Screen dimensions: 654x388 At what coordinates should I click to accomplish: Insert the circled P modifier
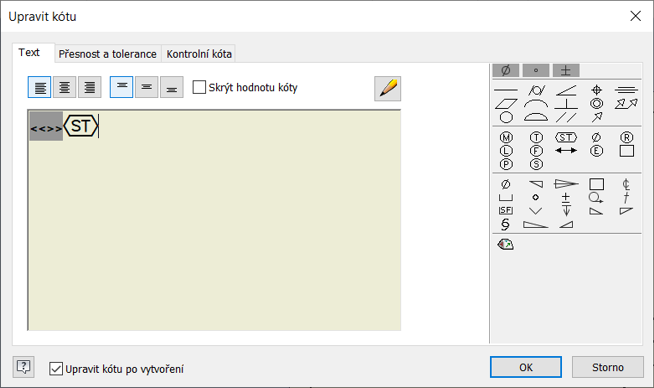click(x=506, y=164)
